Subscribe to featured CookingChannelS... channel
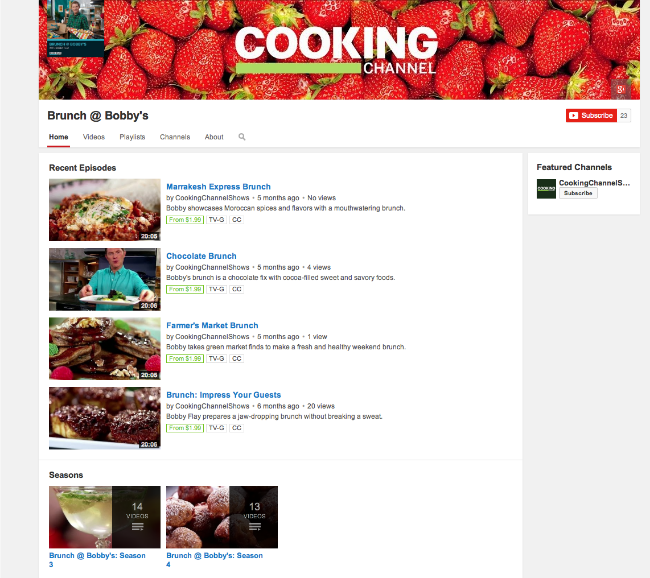The image size is (650, 578). pyautogui.click(x=578, y=193)
